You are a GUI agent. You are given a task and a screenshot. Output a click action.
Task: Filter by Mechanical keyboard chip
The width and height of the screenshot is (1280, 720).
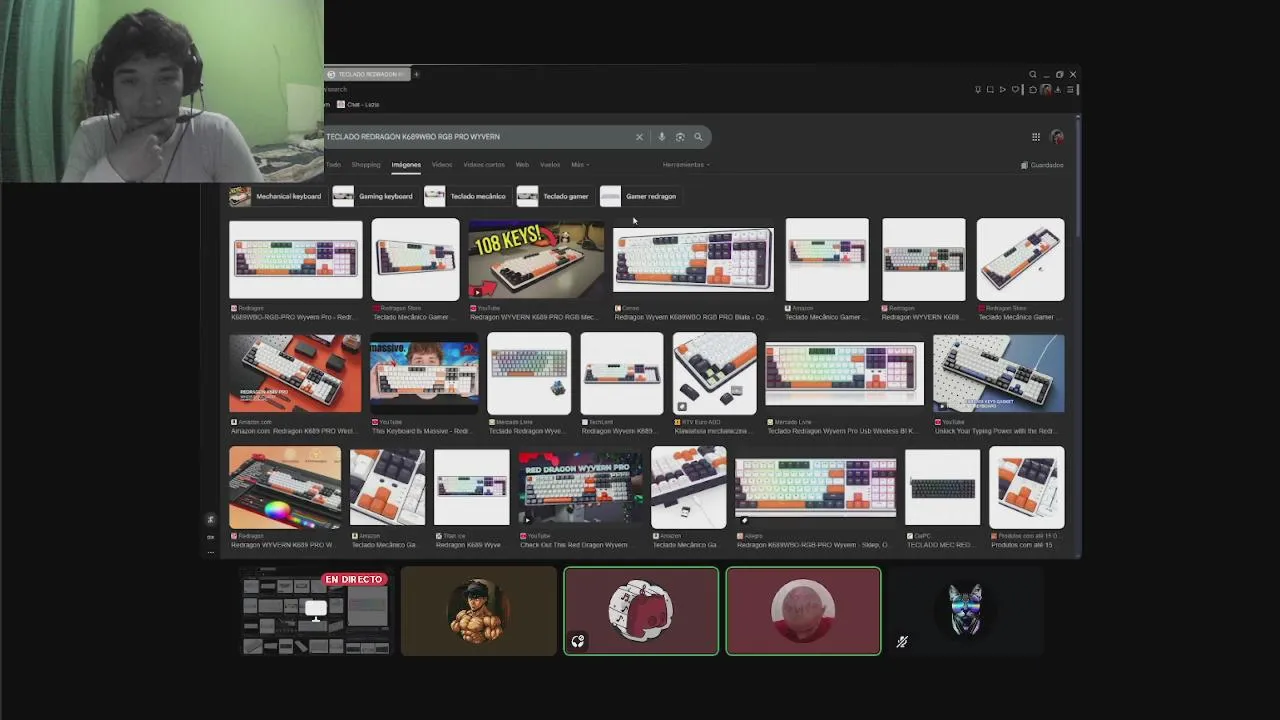click(x=276, y=196)
